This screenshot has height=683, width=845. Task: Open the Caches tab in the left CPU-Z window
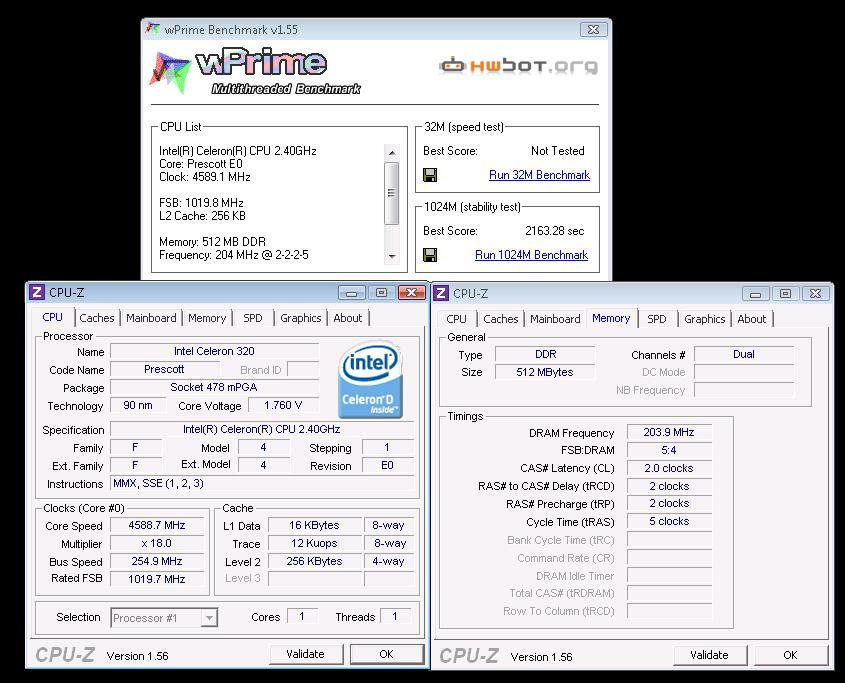(97, 318)
